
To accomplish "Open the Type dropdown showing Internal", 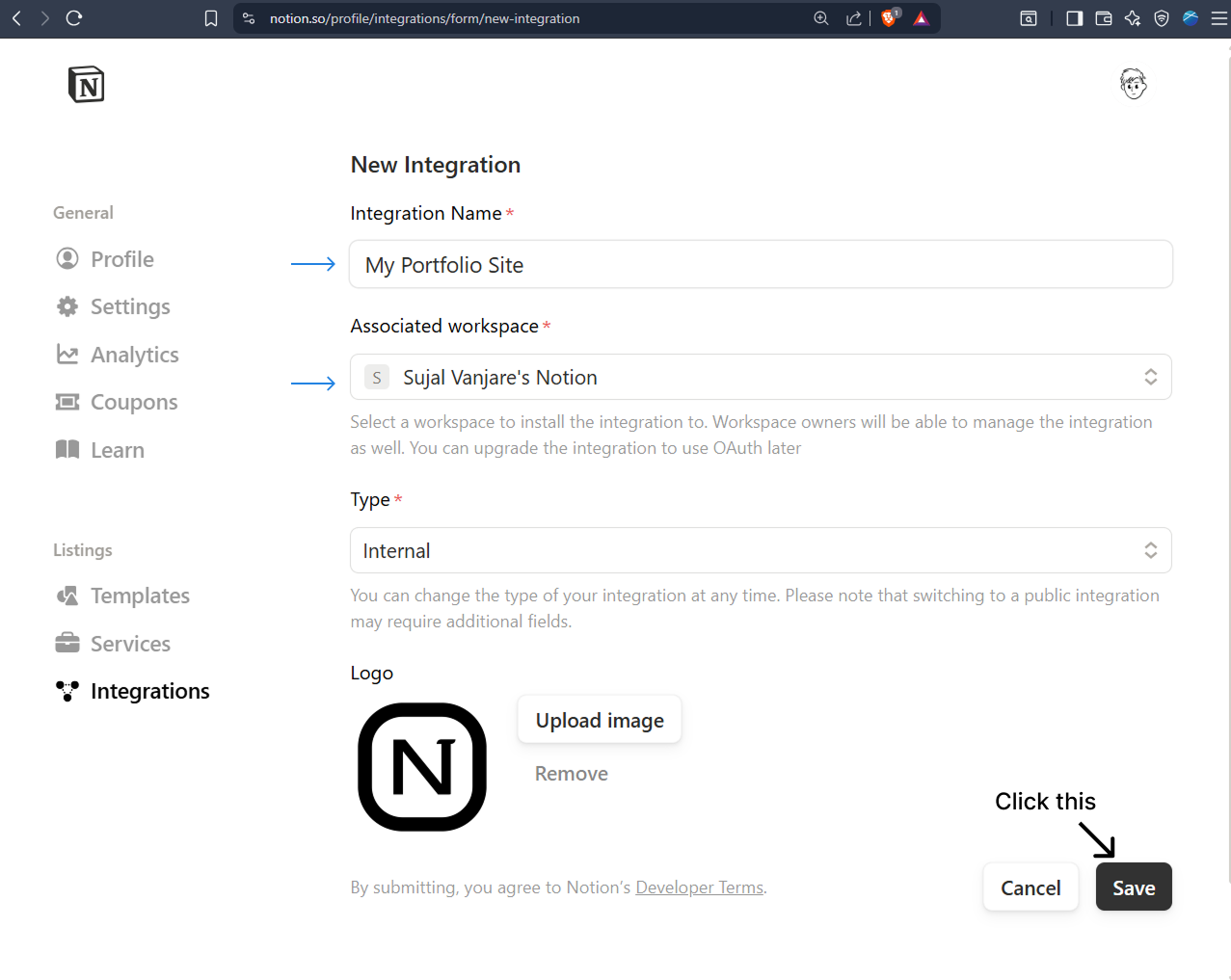I will point(761,550).
